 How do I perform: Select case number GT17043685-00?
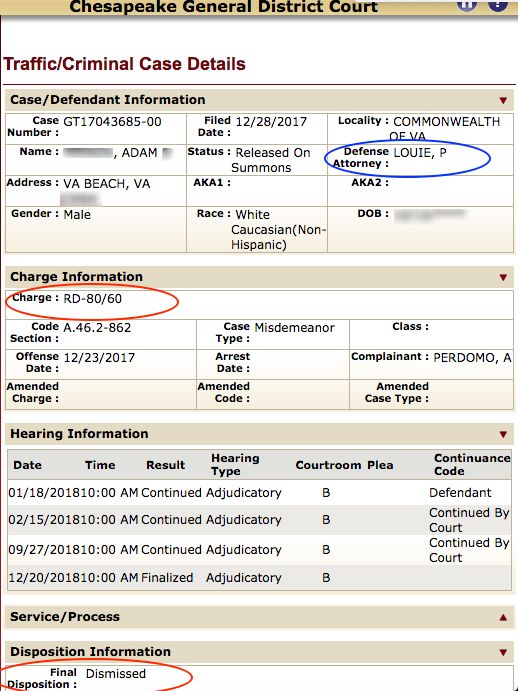112,122
